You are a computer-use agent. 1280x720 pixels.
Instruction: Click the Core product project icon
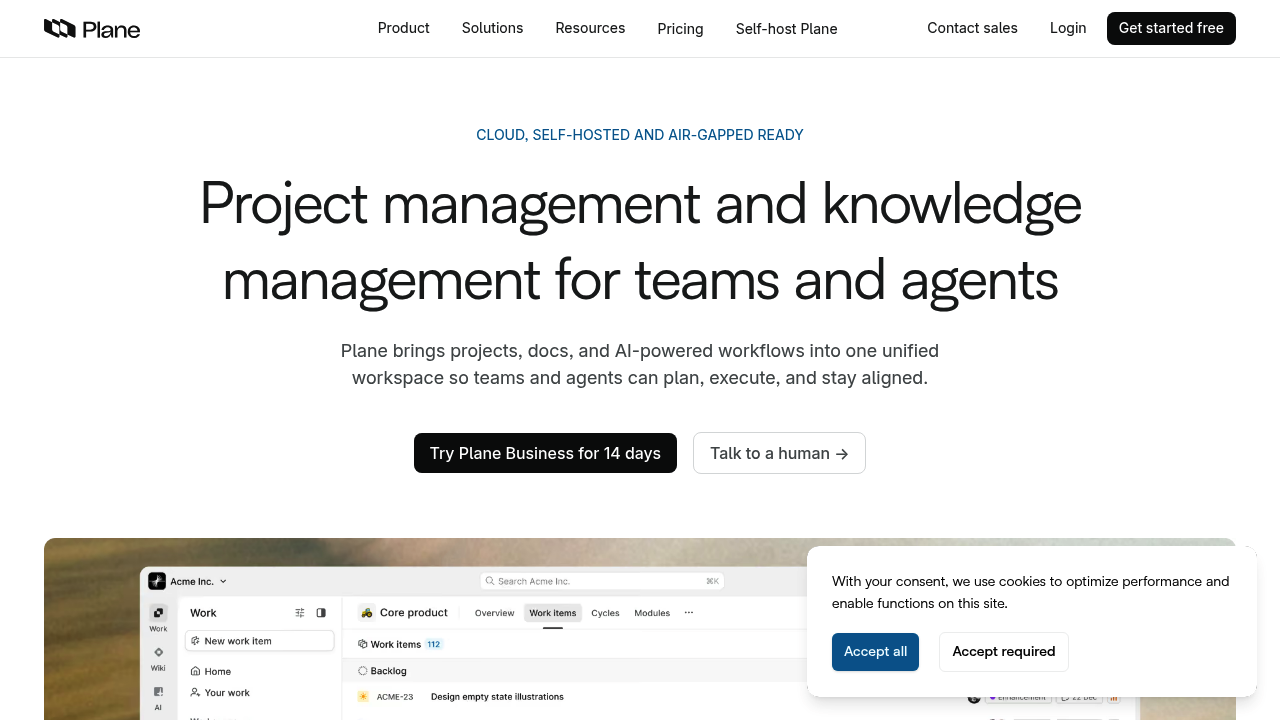[367, 613]
